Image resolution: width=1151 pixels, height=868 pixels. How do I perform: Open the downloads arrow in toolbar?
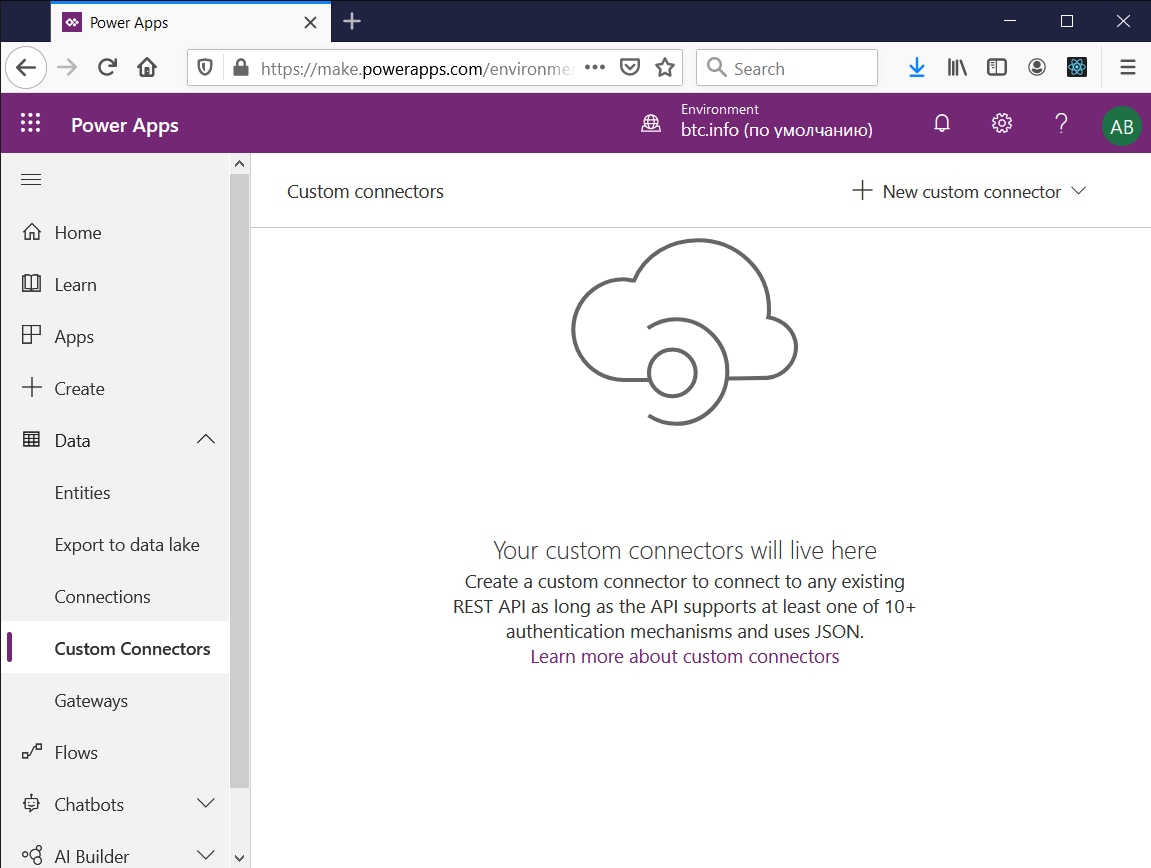tap(917, 68)
